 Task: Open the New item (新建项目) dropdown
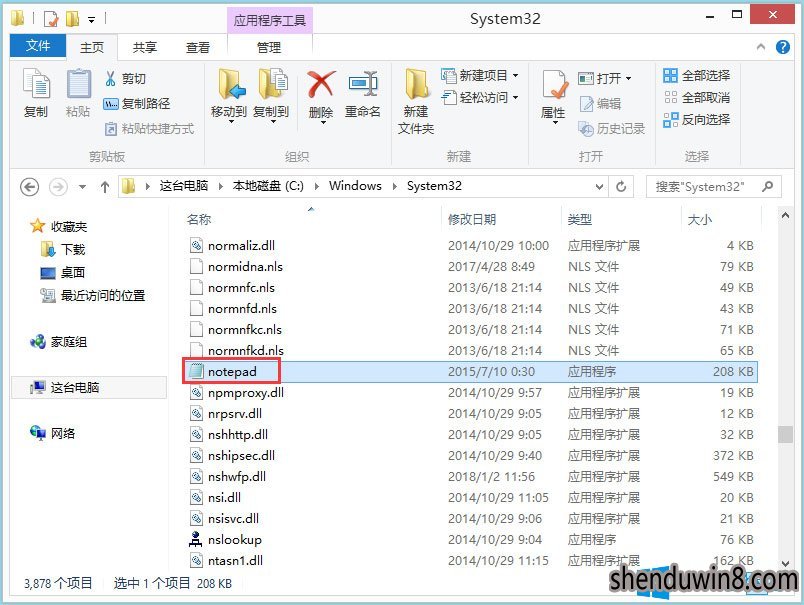pos(480,76)
